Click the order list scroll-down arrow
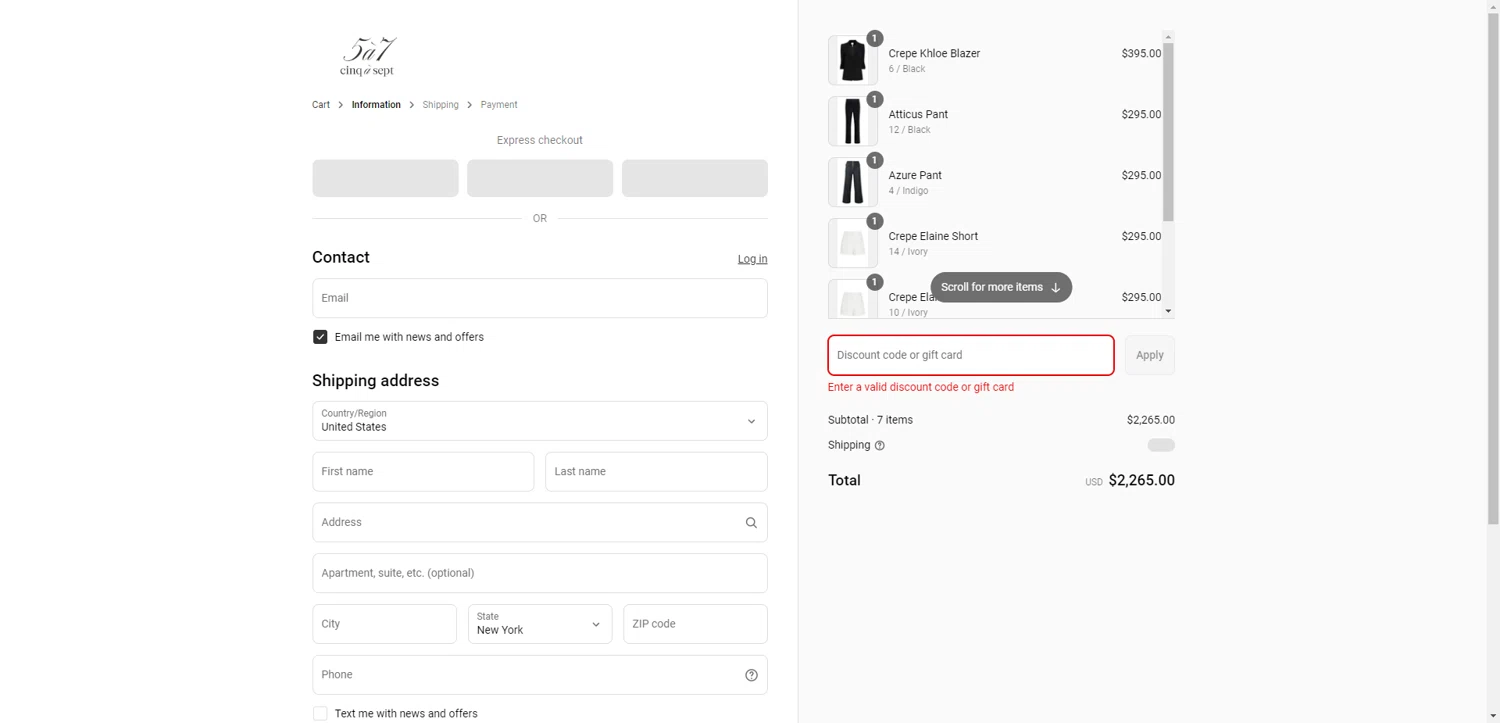Viewport: 1500px width, 723px height. [x=1168, y=312]
